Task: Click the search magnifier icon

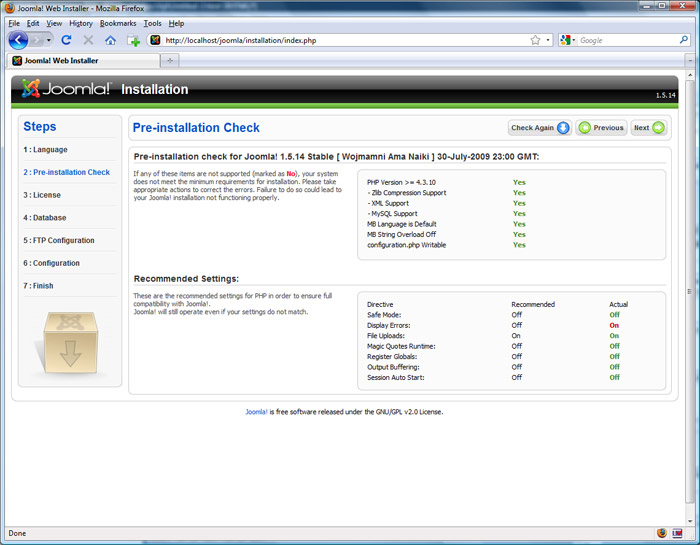Action: click(683, 40)
